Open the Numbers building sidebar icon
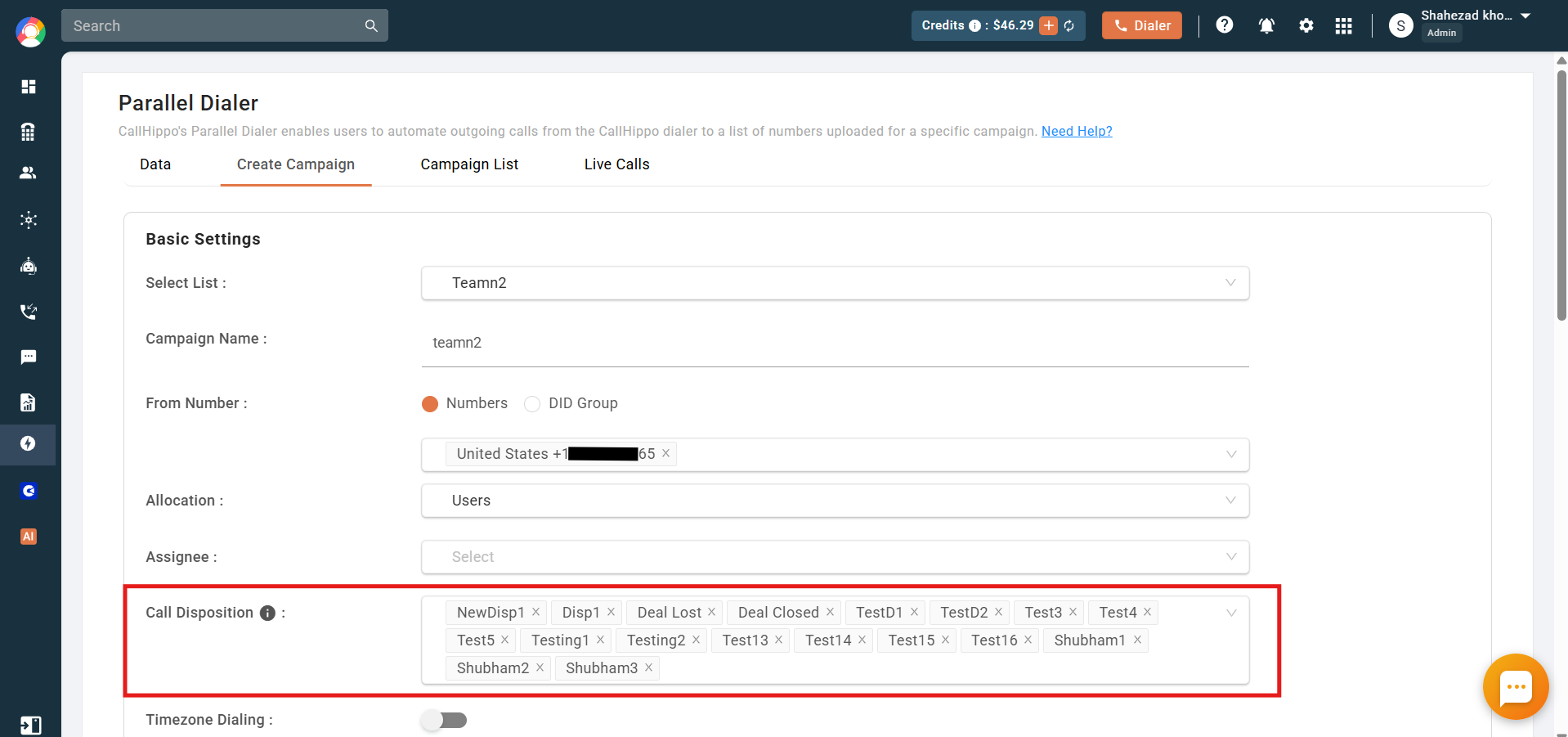Image resolution: width=1568 pixels, height=737 pixels. pyautogui.click(x=29, y=132)
